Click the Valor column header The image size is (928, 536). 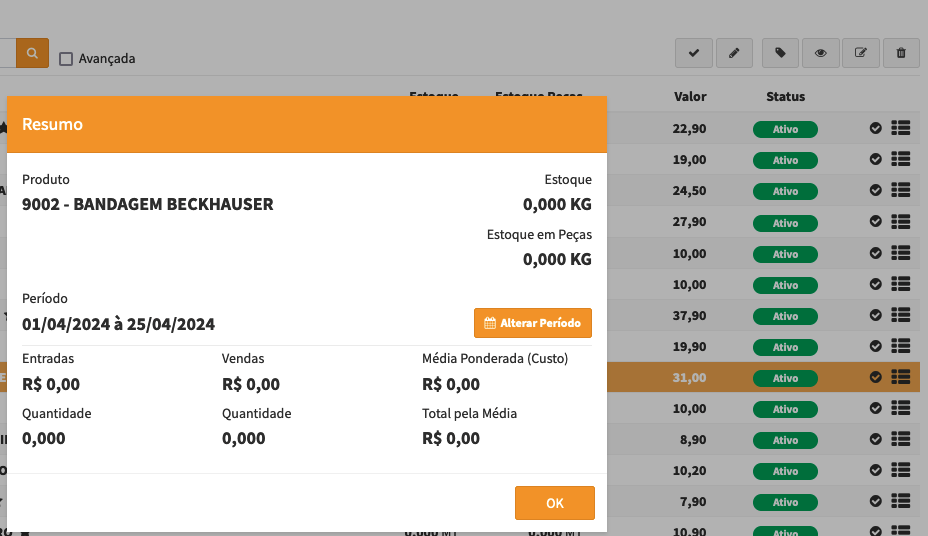pyautogui.click(x=690, y=97)
